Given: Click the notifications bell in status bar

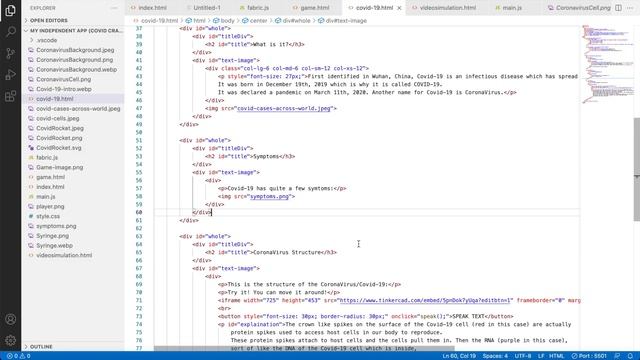Looking at the screenshot, I should point(630,356).
